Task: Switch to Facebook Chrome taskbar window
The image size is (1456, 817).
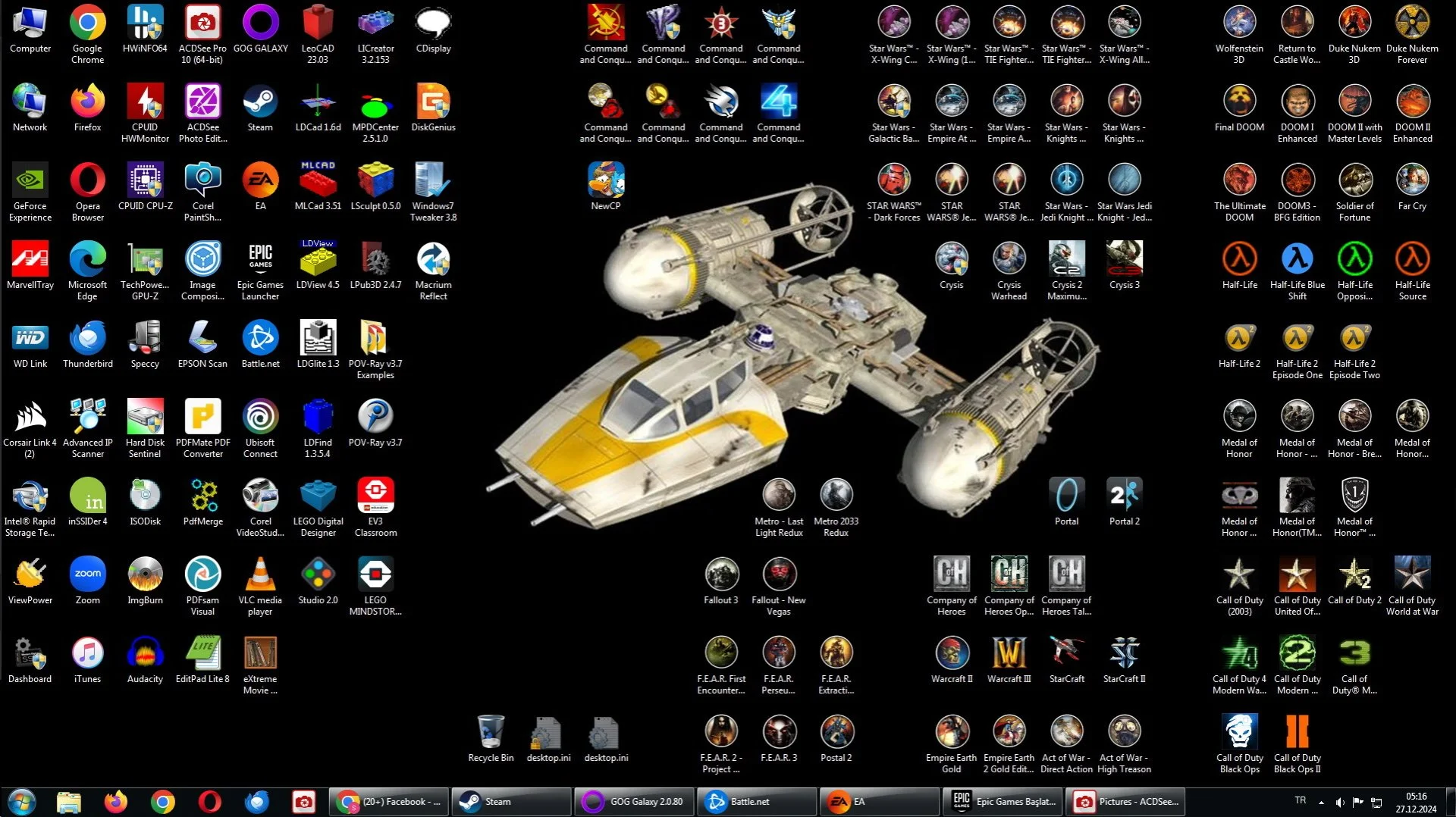Action: [x=390, y=802]
